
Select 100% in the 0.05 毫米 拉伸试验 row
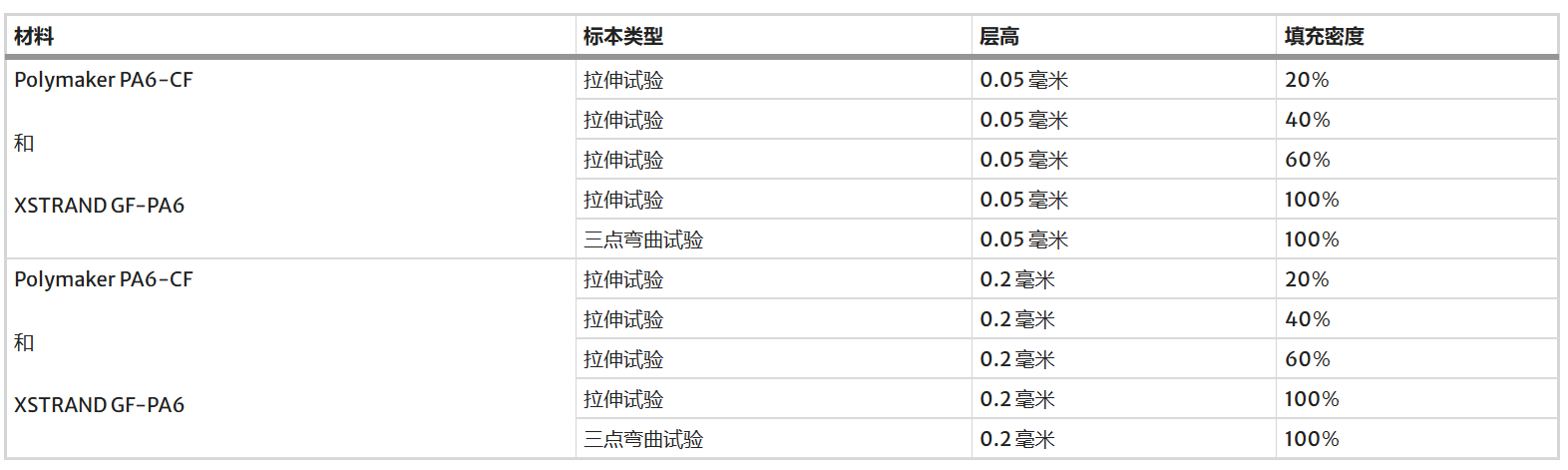pos(1312,200)
